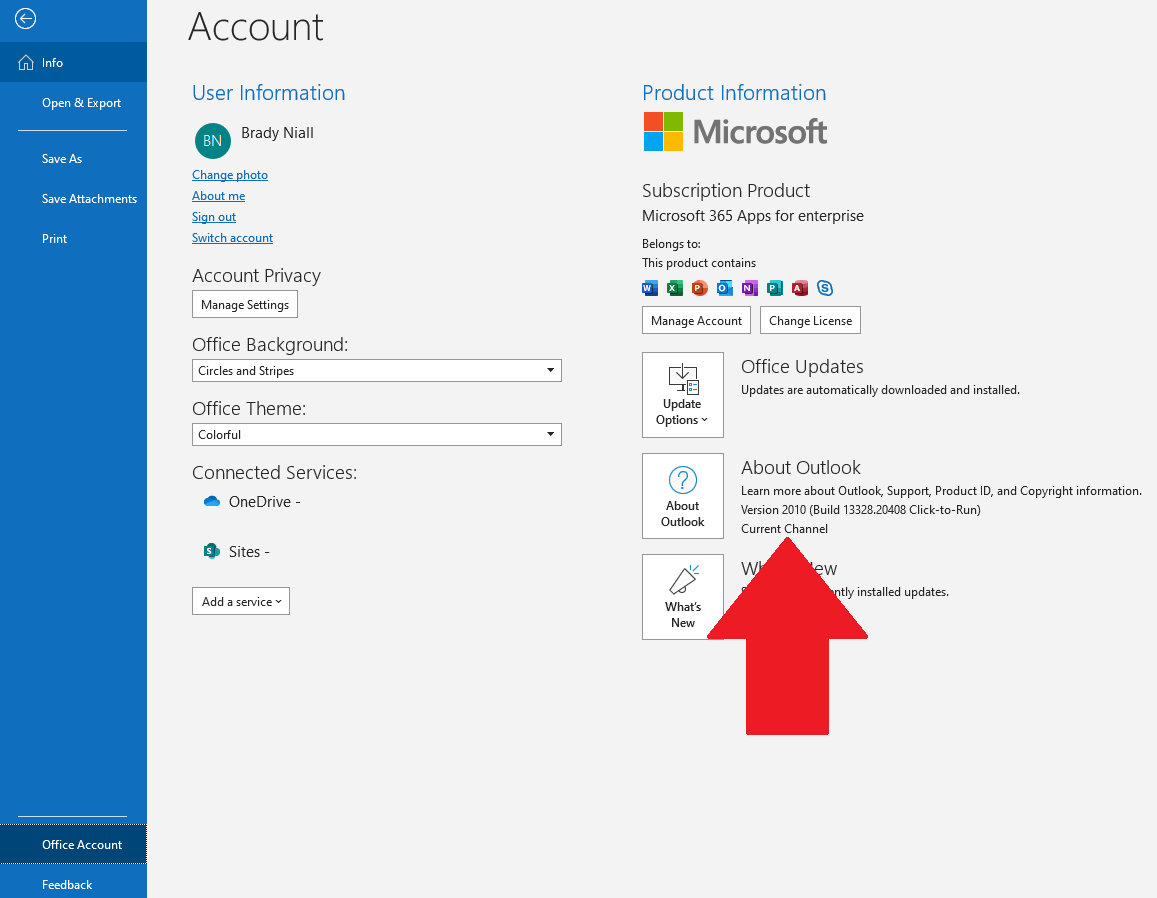Click the Sites connected service entry
The width and height of the screenshot is (1157, 898).
pyautogui.click(x=237, y=551)
